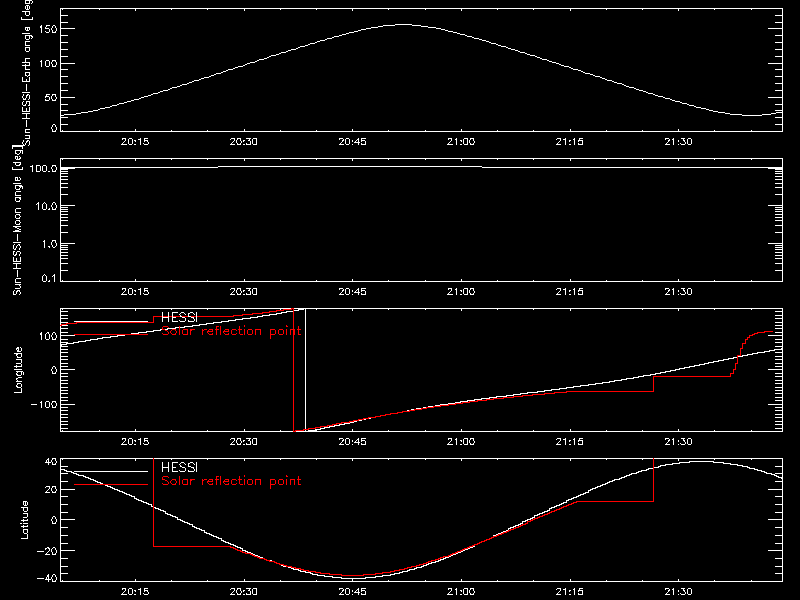Screen dimensions: 800x600
Task: Click the -100 tick on the Longitude axis
Action: coord(44,404)
